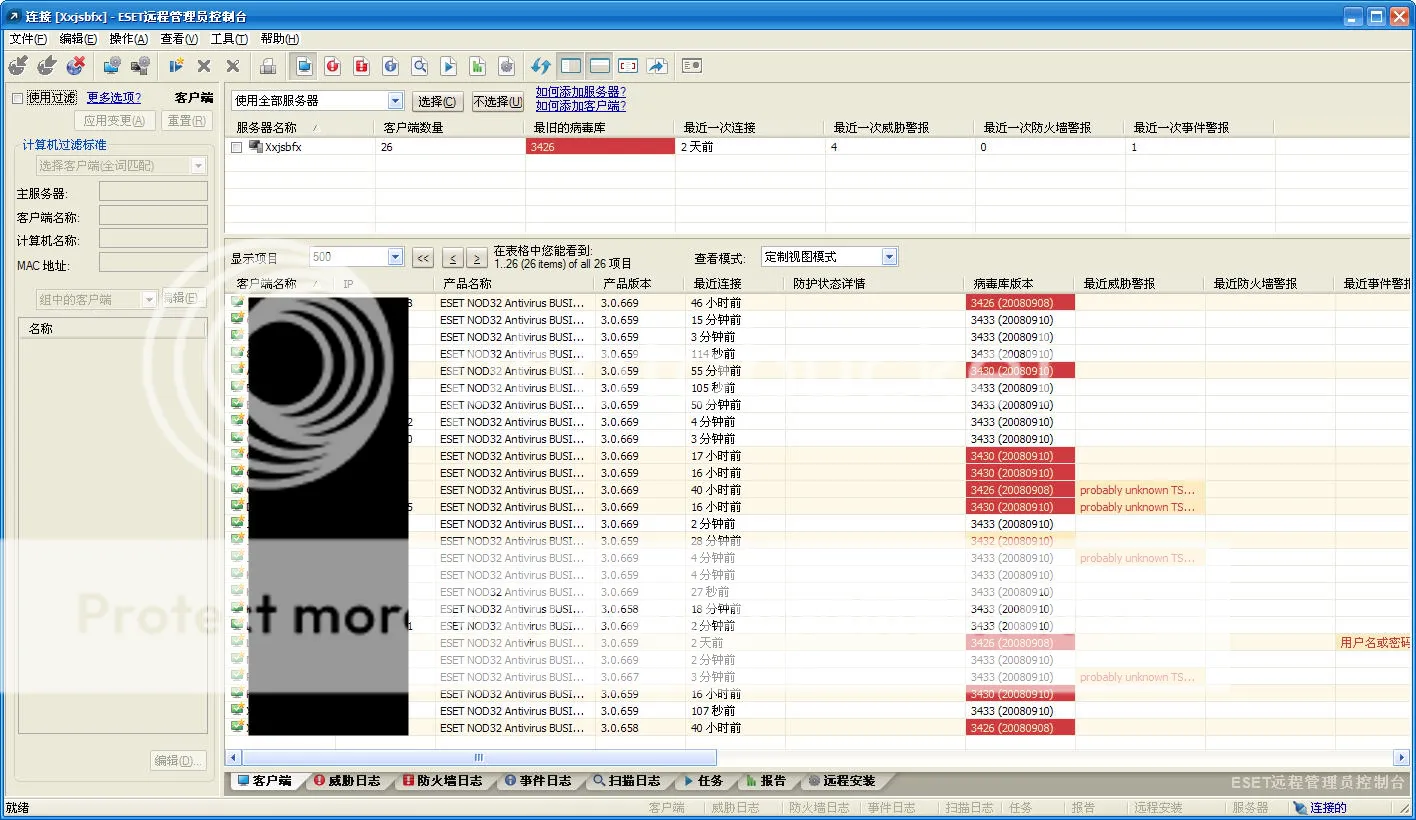Click the two-computers gear icon in toolbar
The width and height of the screenshot is (1416, 820).
pos(141,66)
